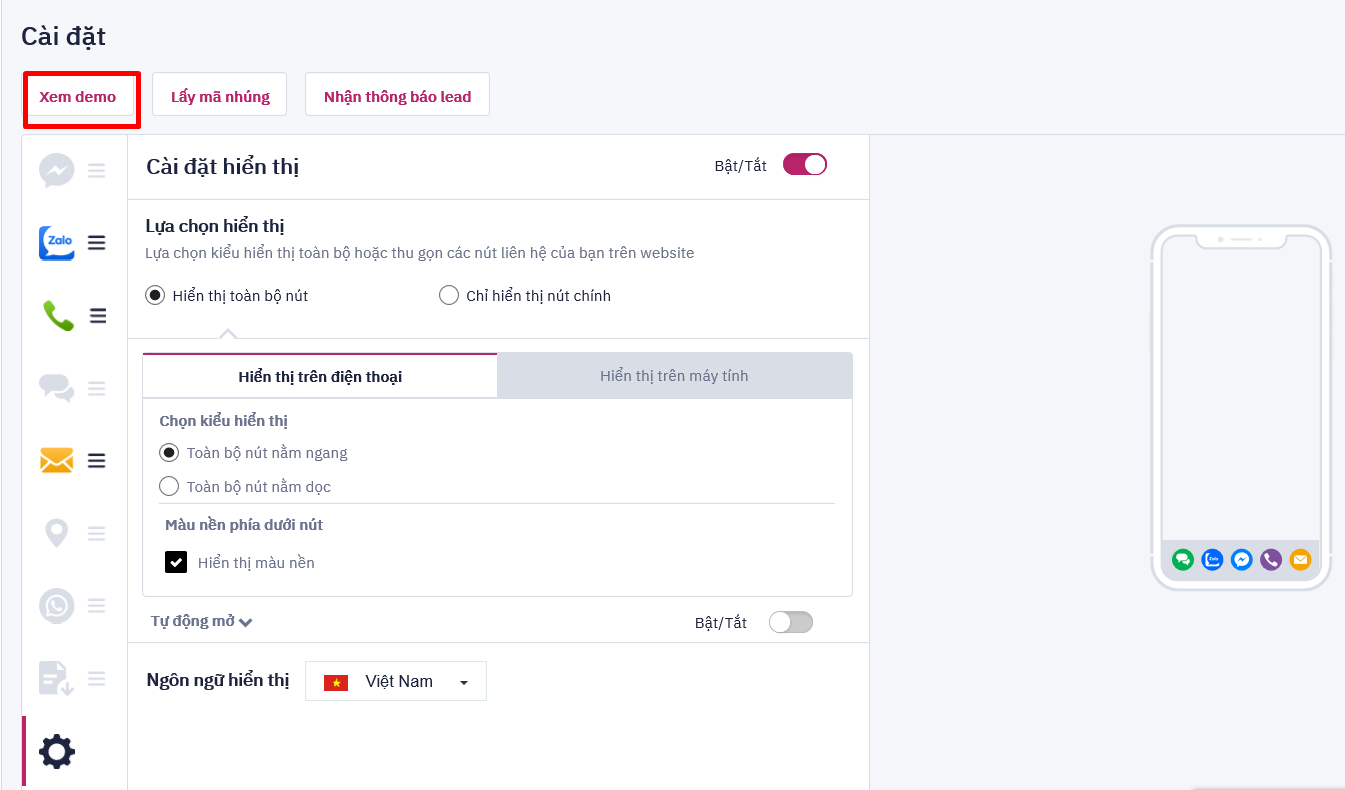Viewport: 1345px width, 790px height.
Task: Turn off the Bật/Tắt display toggle
Action: click(x=804, y=164)
